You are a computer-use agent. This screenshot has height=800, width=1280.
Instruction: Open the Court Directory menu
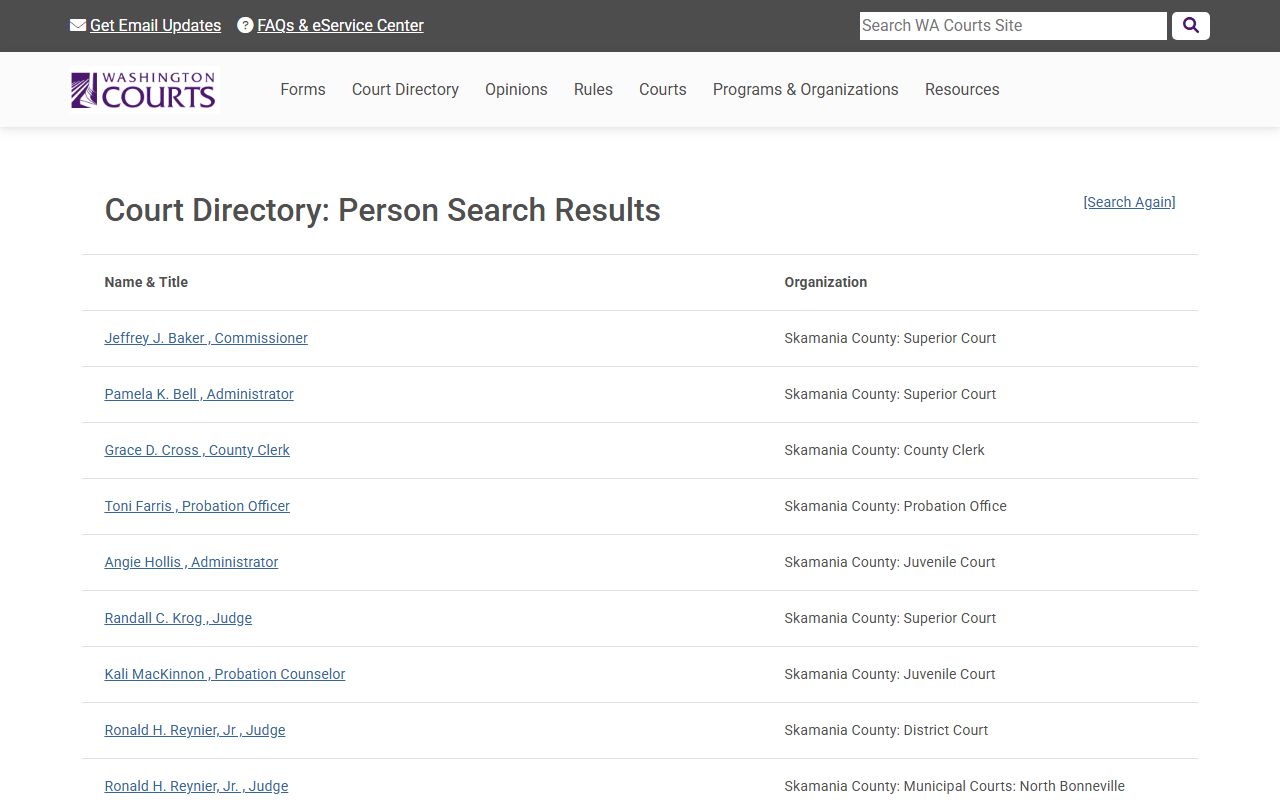click(405, 89)
